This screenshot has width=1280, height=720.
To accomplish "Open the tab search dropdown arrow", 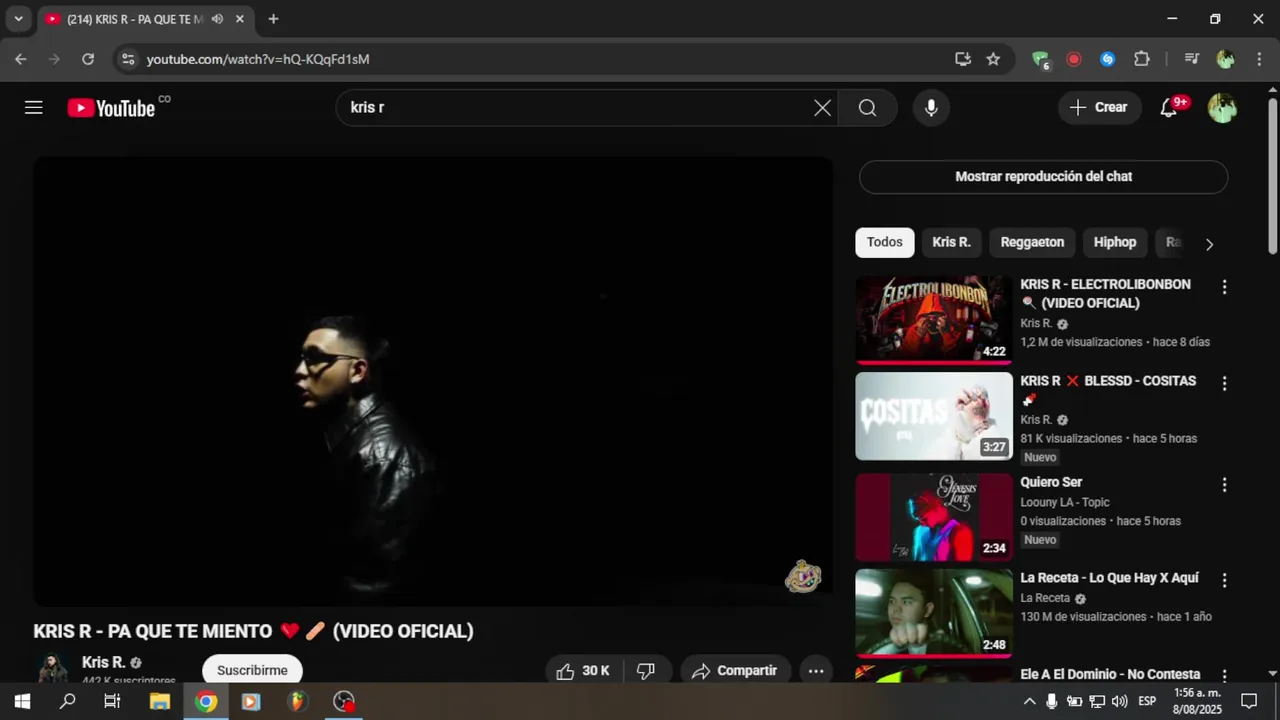I will tap(18, 19).
